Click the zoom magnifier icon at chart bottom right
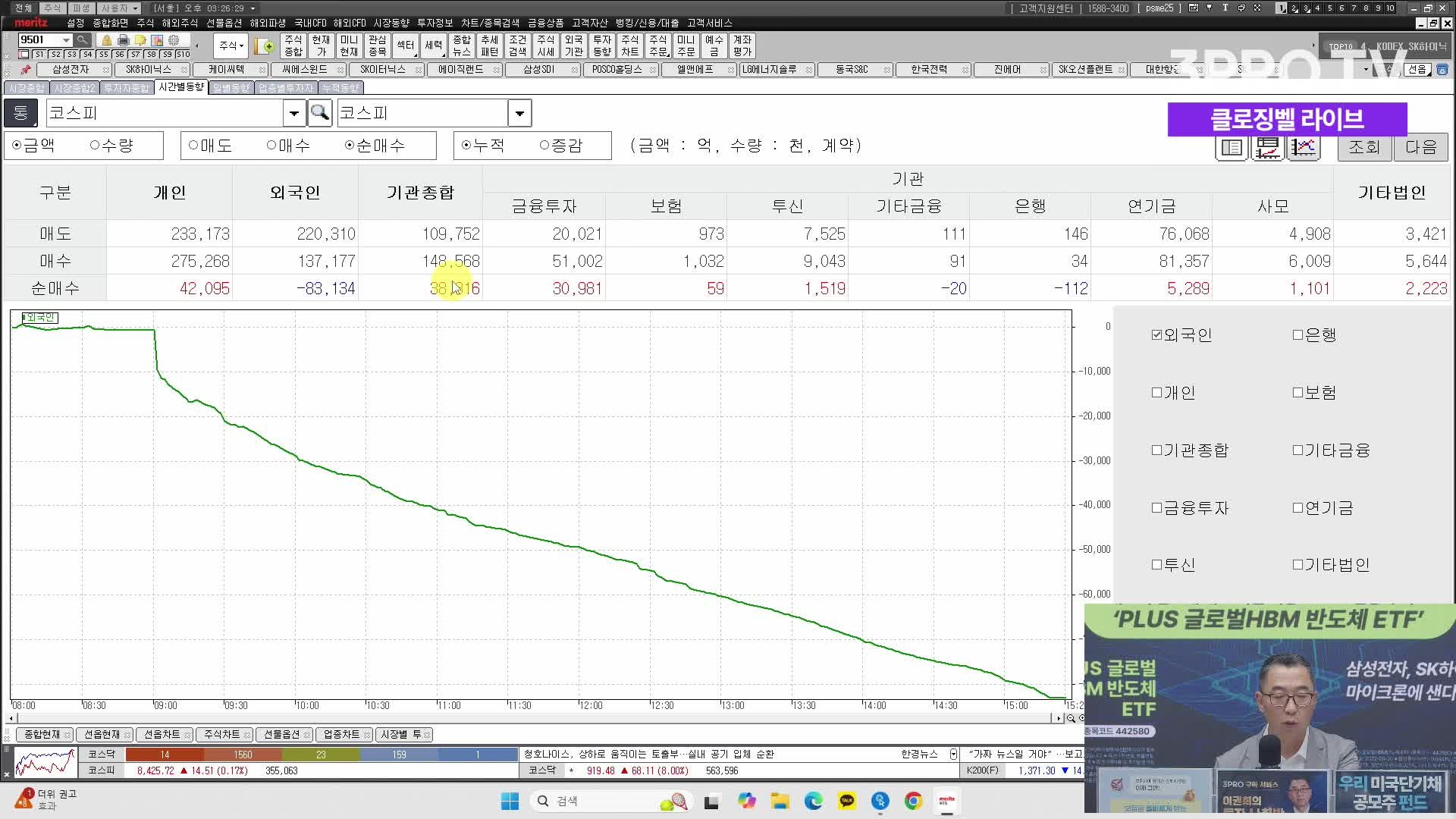Screen dimensions: 1456x819 [x=1071, y=718]
